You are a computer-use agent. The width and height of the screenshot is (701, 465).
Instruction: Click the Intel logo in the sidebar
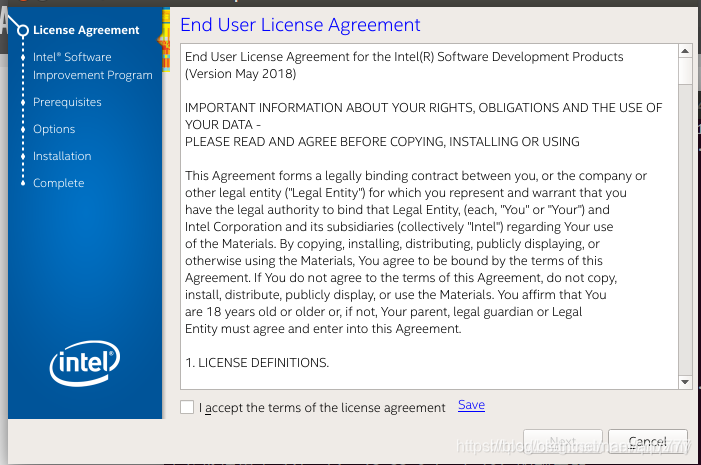pos(85,363)
